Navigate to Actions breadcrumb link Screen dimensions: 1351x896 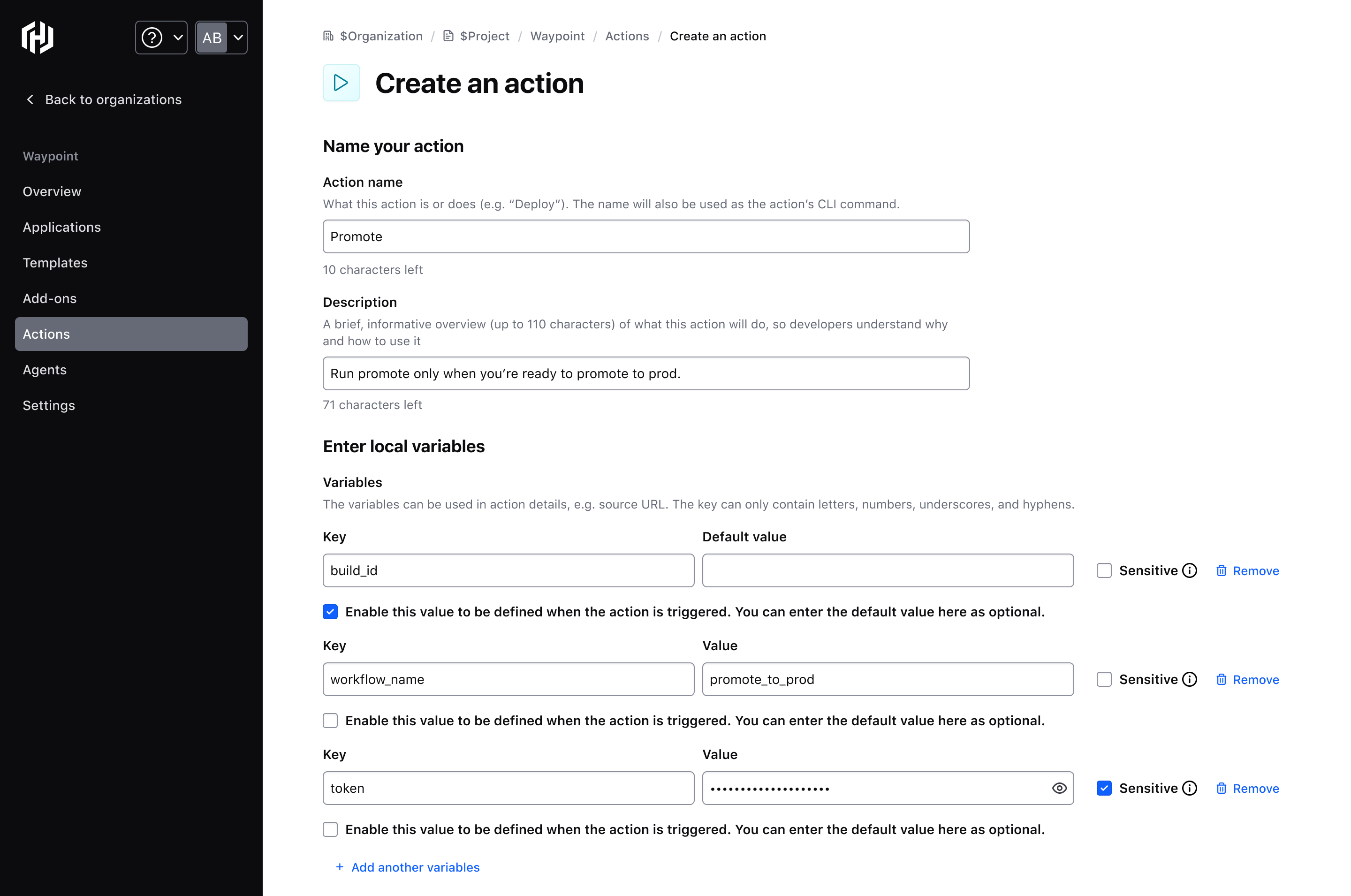627,36
